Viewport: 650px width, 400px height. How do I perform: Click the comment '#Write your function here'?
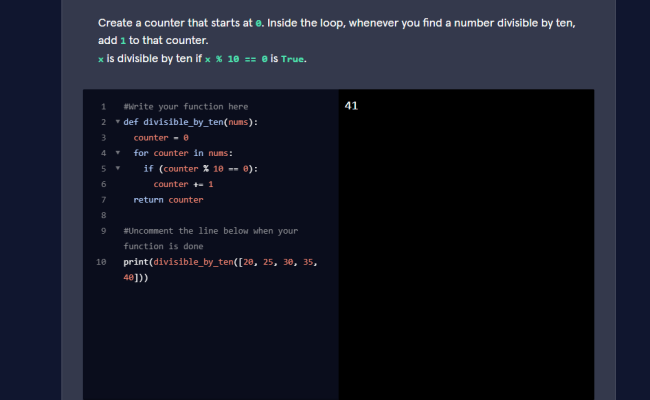[x=186, y=107]
